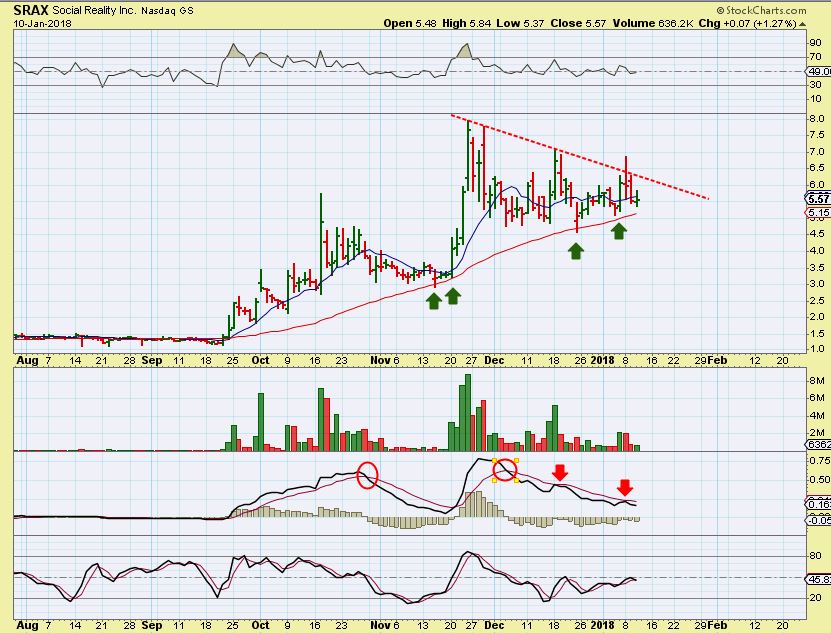
Task: Click the 8M label on the volume axis
Action: 817,381
